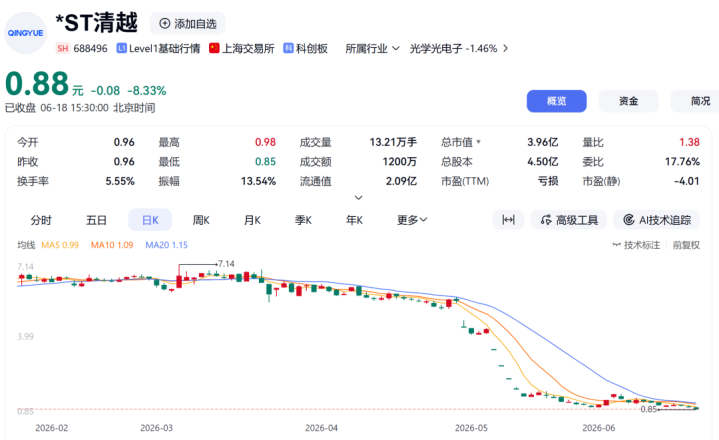
Task: Click the 最高 value 0.98
Action: [265, 142]
